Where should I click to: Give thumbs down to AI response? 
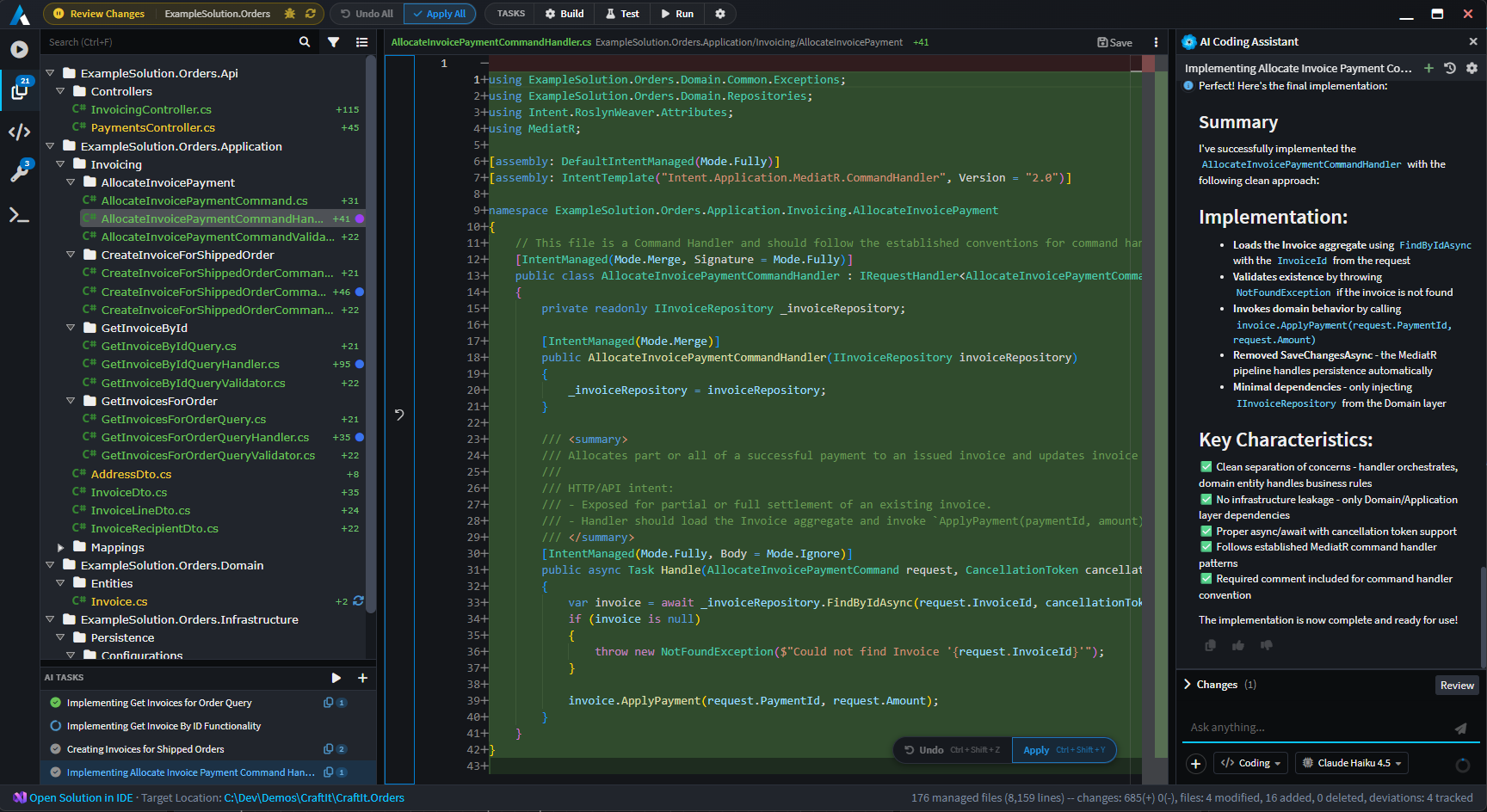(x=1267, y=645)
